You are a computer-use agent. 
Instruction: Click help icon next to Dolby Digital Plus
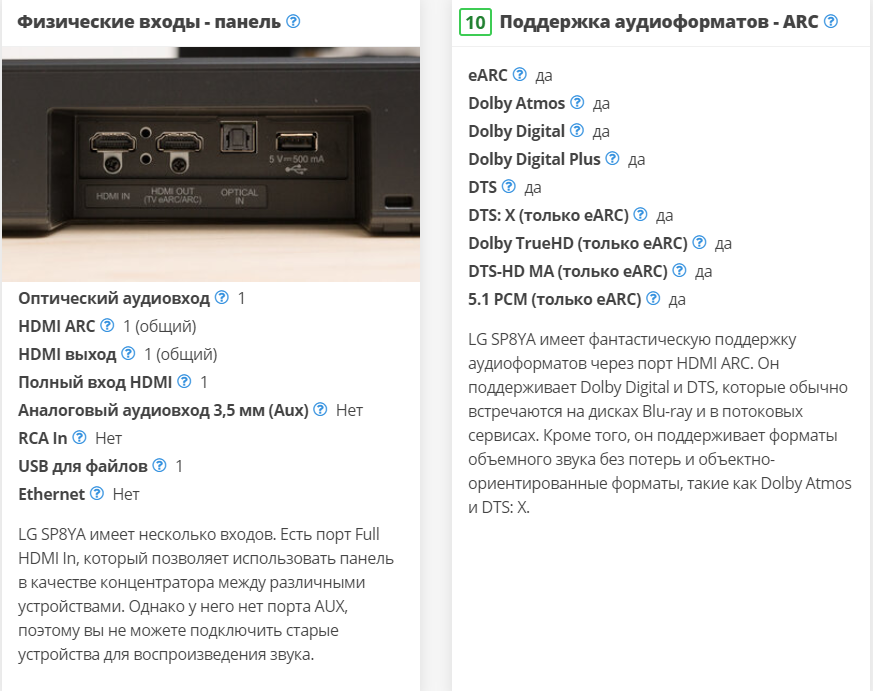612,158
